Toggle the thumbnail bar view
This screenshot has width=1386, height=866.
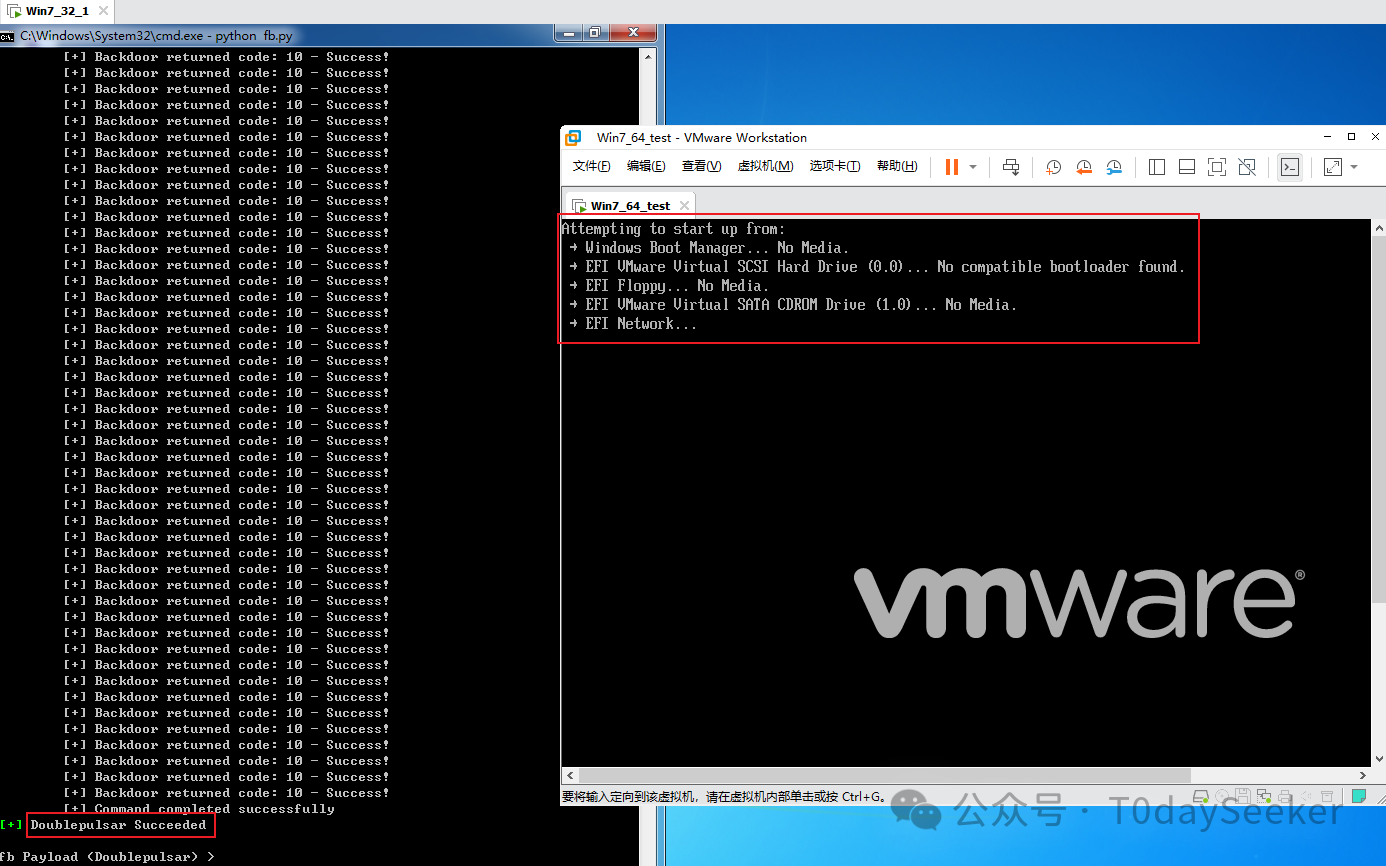[1187, 167]
